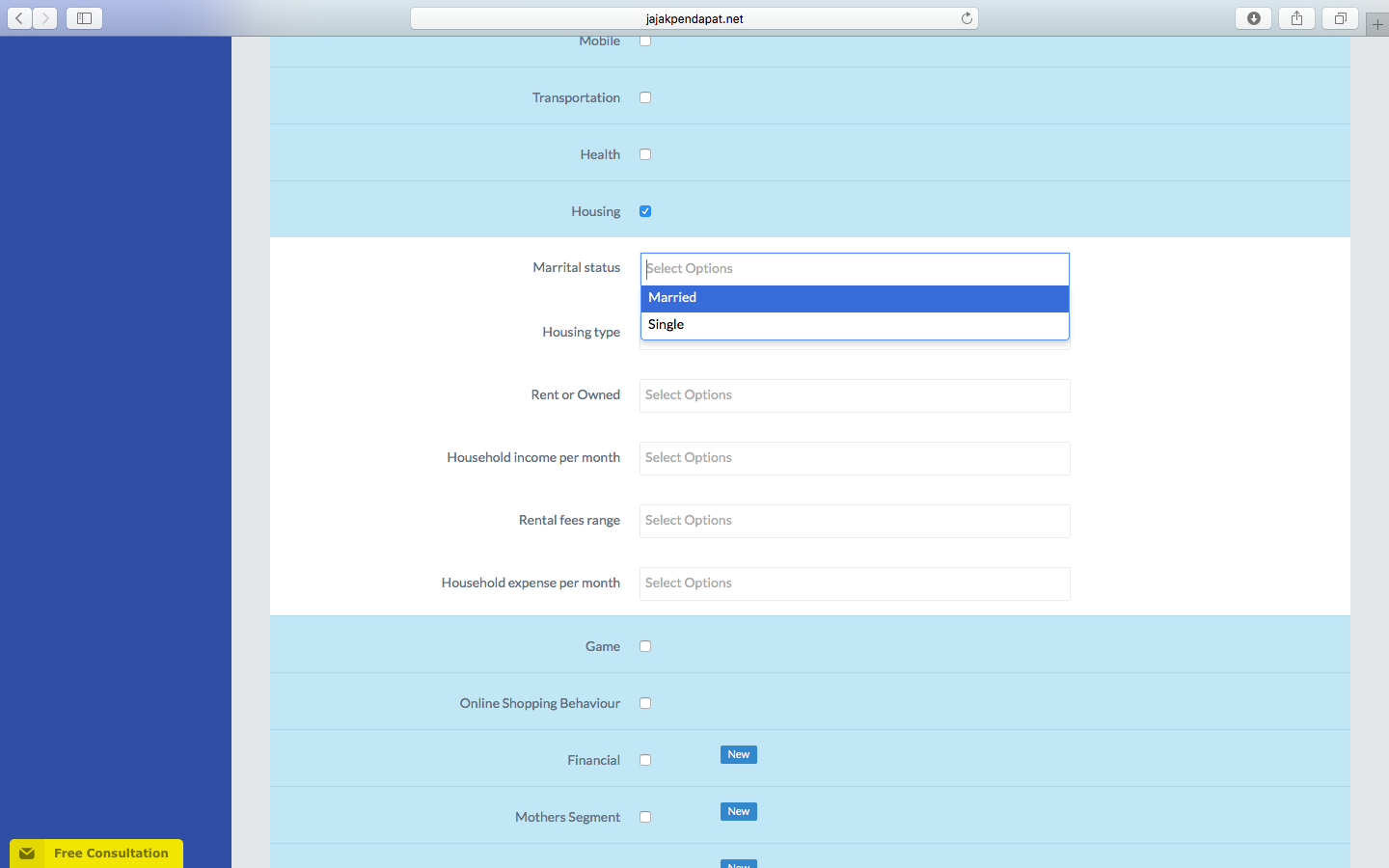
Task: Click the Mothers Segment label
Action: (x=567, y=817)
